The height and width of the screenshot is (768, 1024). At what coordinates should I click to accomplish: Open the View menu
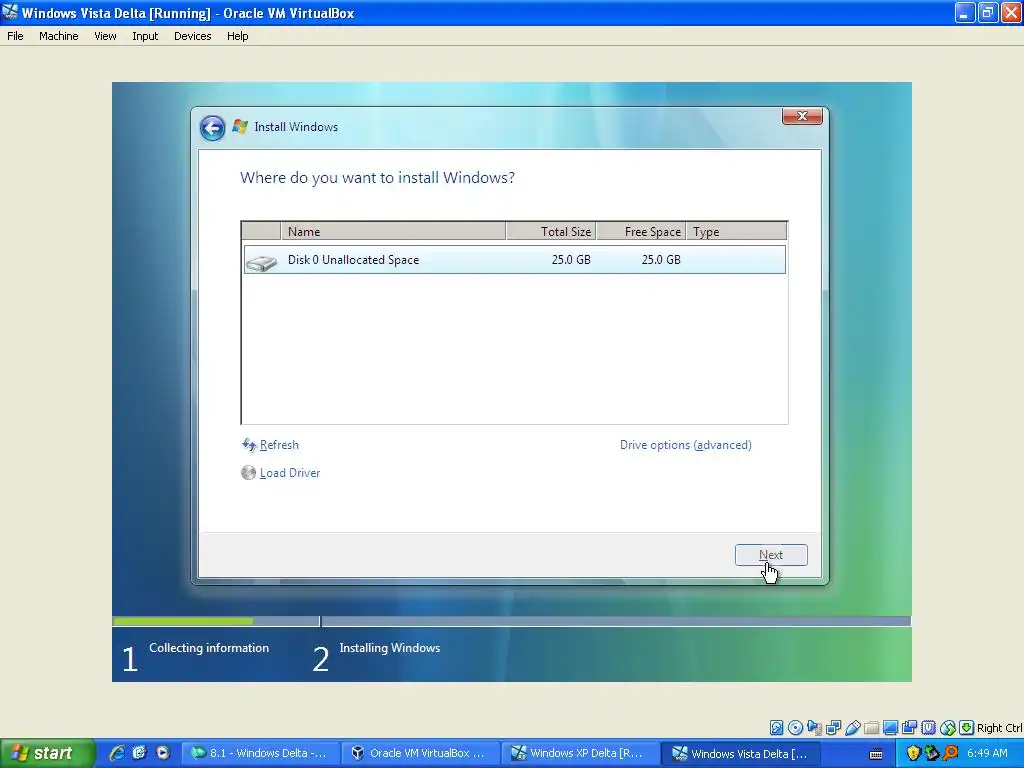[105, 36]
